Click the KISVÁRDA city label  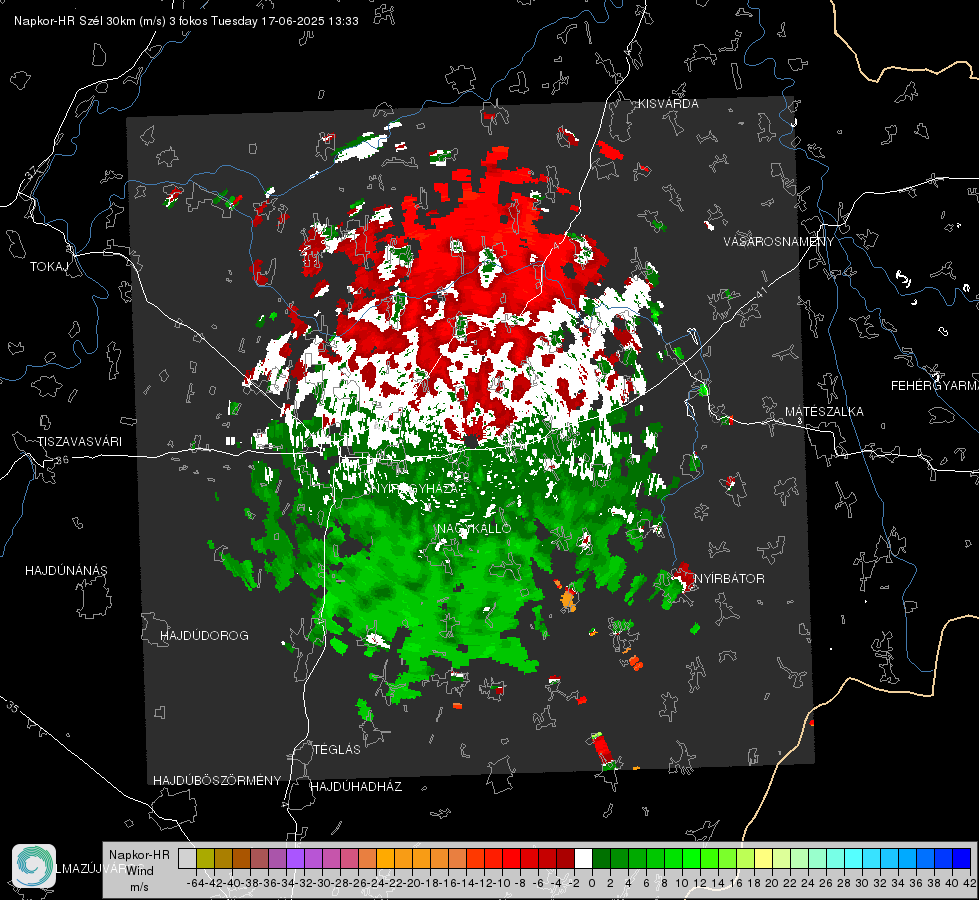668,104
